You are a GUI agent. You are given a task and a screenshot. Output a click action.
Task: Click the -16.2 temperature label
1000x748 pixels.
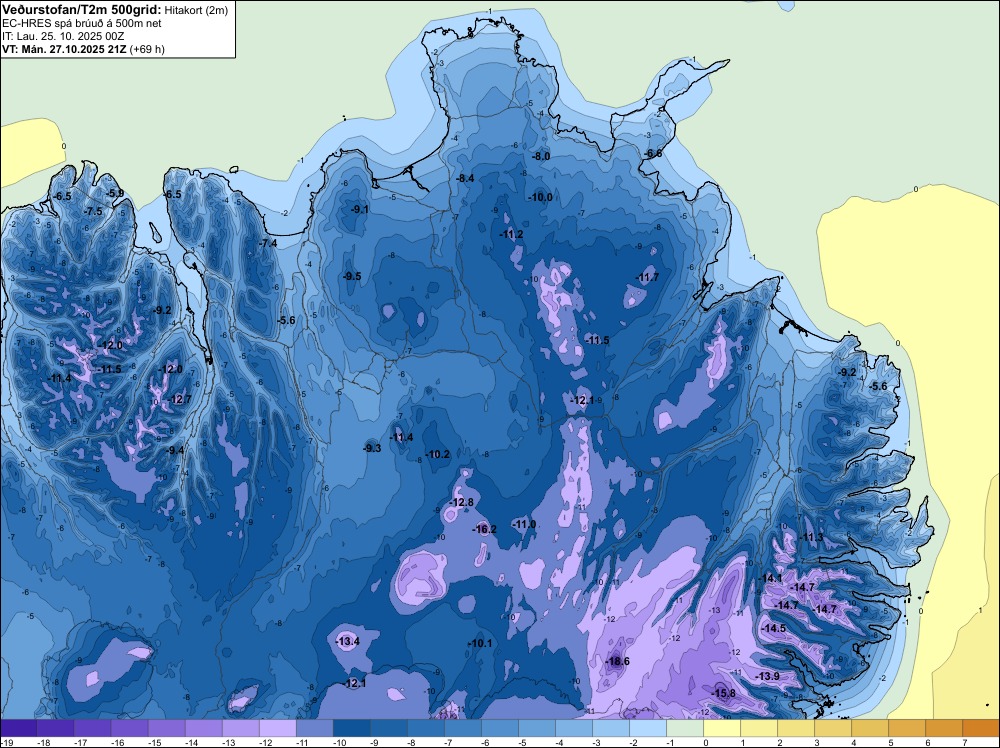pyautogui.click(x=484, y=529)
